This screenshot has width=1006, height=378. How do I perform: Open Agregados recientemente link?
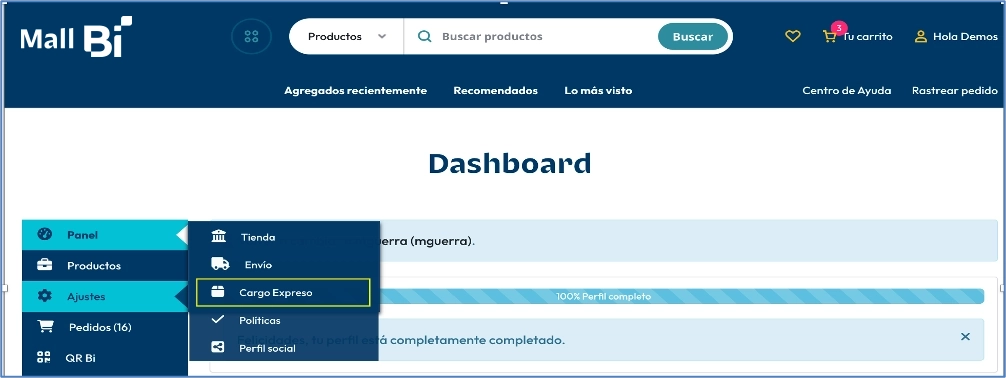[355, 90]
